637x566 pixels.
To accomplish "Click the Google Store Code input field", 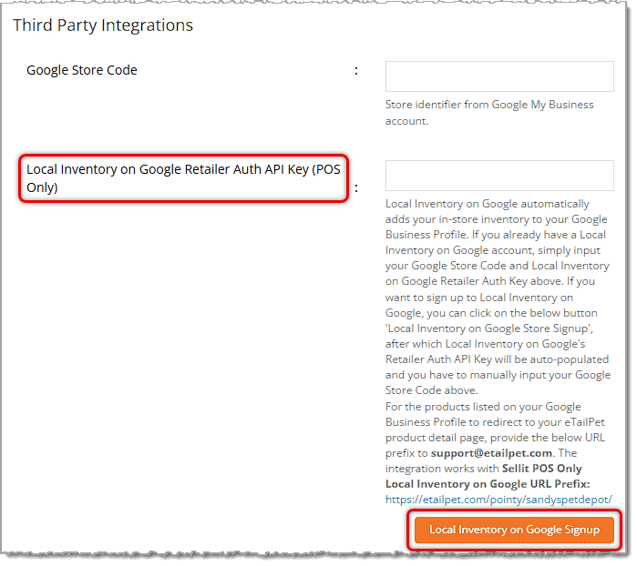I will point(499,76).
